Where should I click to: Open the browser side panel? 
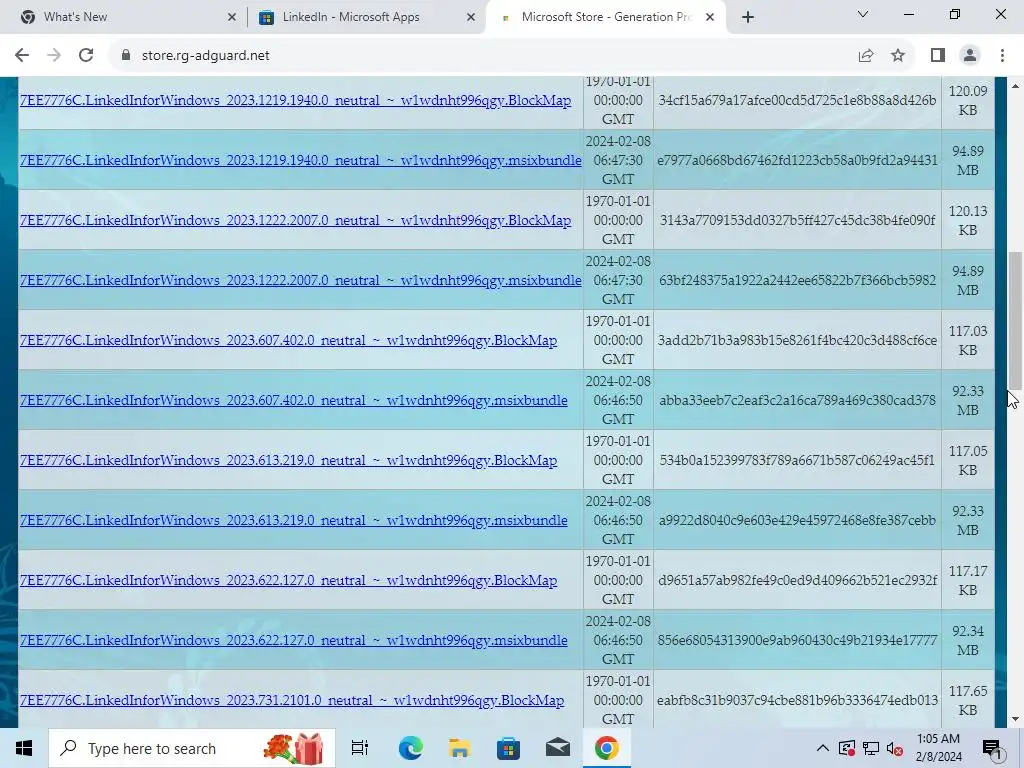[x=938, y=56]
